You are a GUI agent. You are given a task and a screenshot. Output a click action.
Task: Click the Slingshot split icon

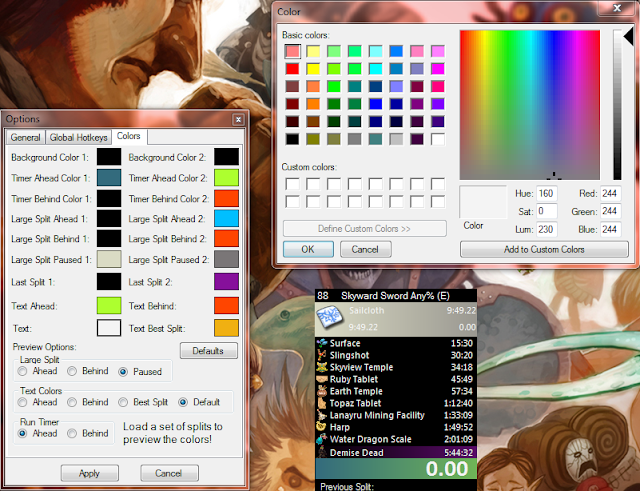(322, 355)
